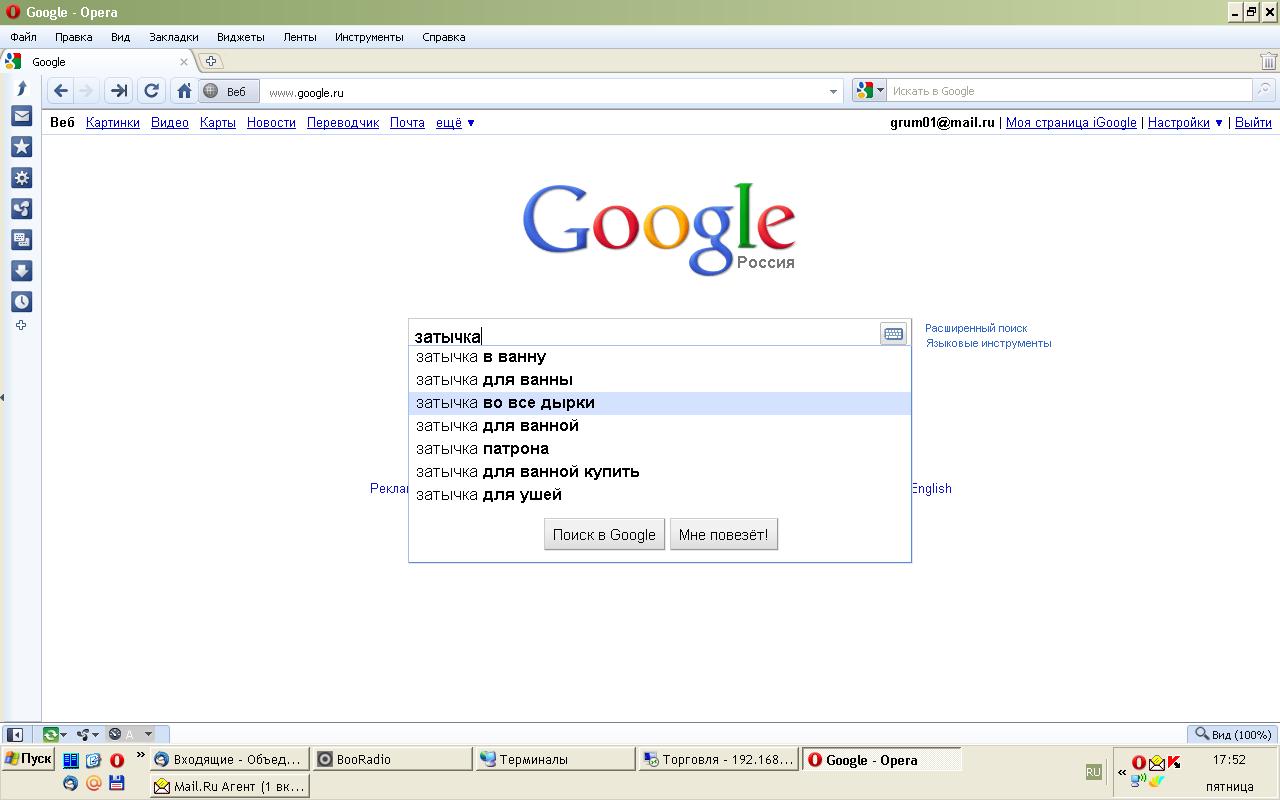
Task: Open the Вид menu
Action: pos(120,37)
